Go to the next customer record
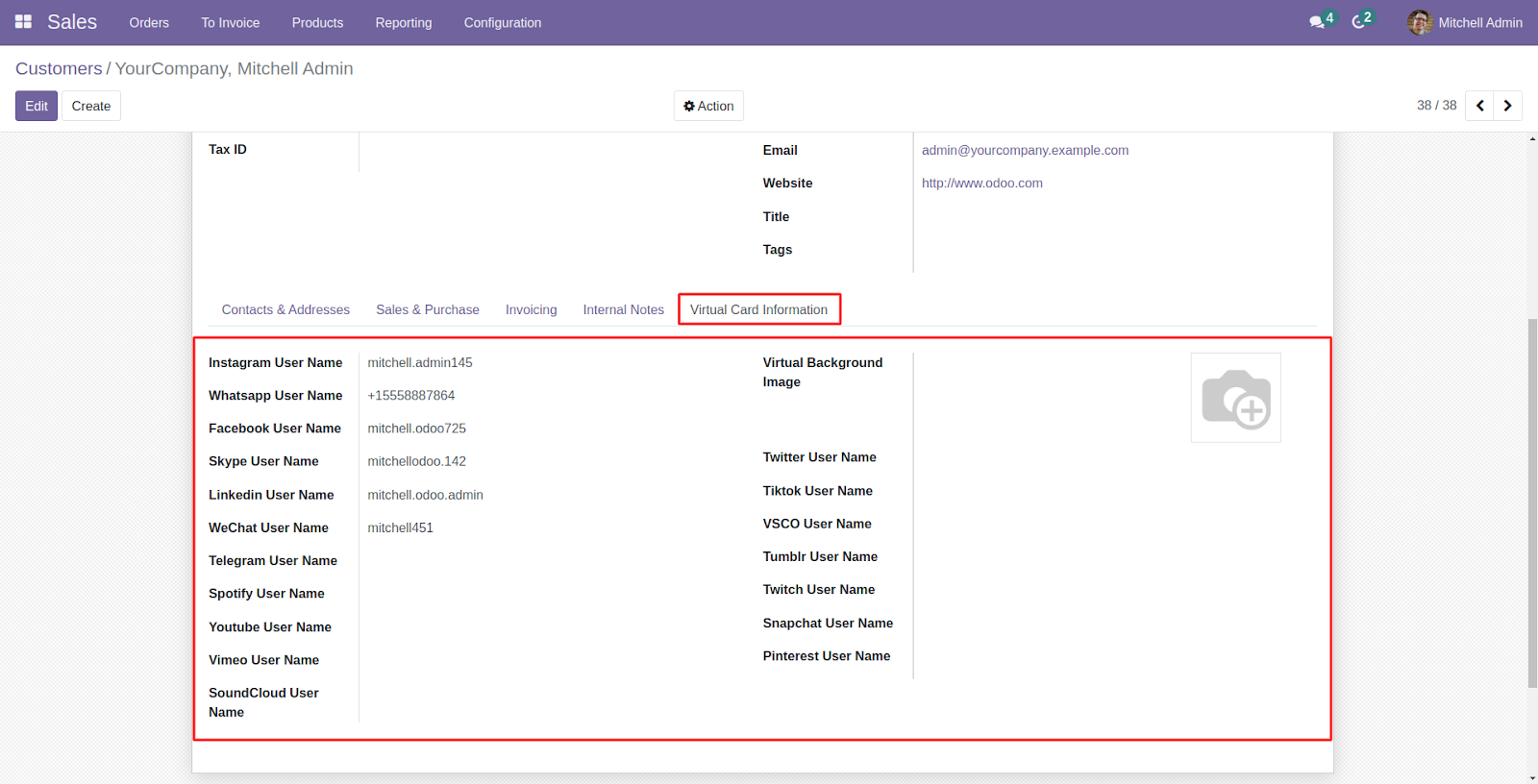This screenshot has width=1538, height=784. [1507, 106]
